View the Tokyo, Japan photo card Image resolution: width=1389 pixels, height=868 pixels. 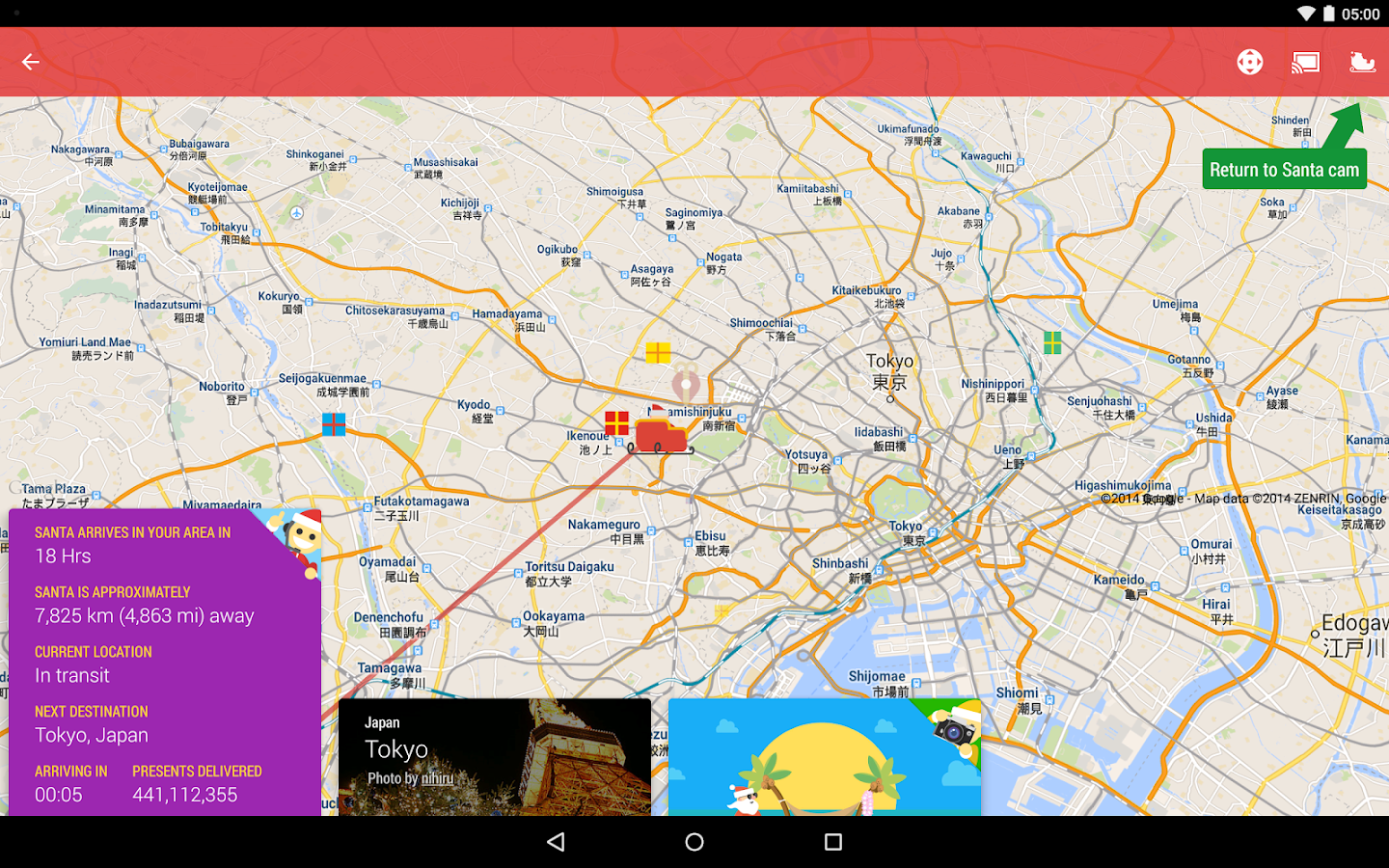coord(494,757)
